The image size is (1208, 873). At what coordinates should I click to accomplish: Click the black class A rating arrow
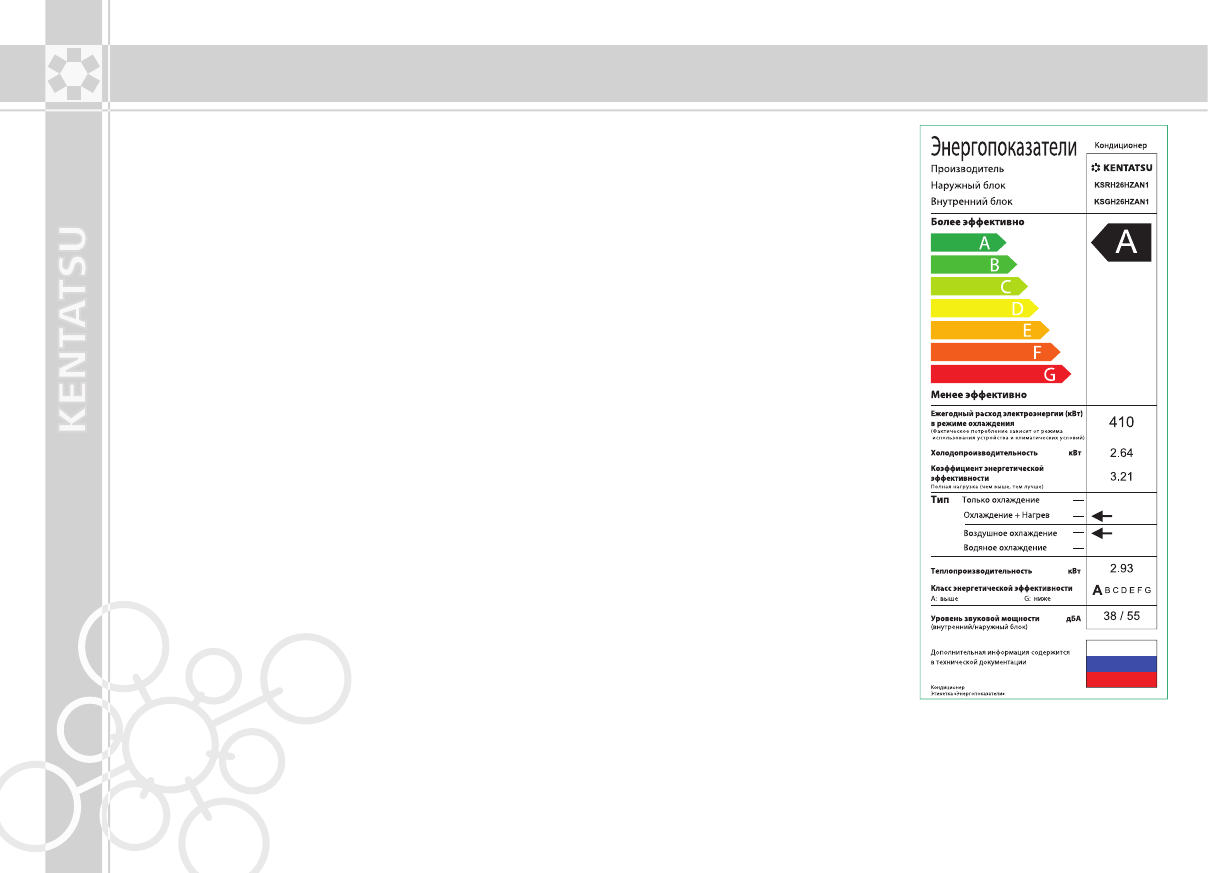click(x=1121, y=242)
